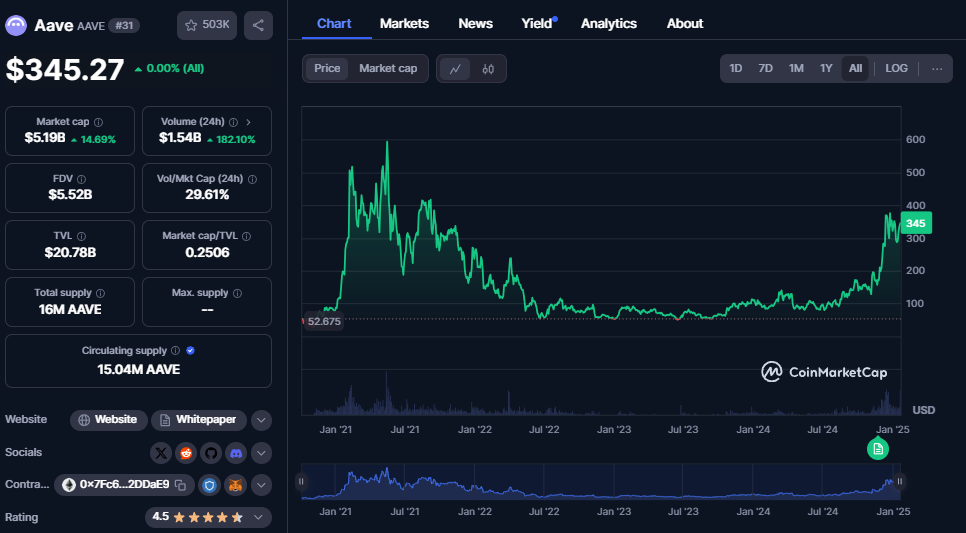Switch to line chart view icon
Image resolution: width=966 pixels, height=533 pixels.
click(x=455, y=69)
